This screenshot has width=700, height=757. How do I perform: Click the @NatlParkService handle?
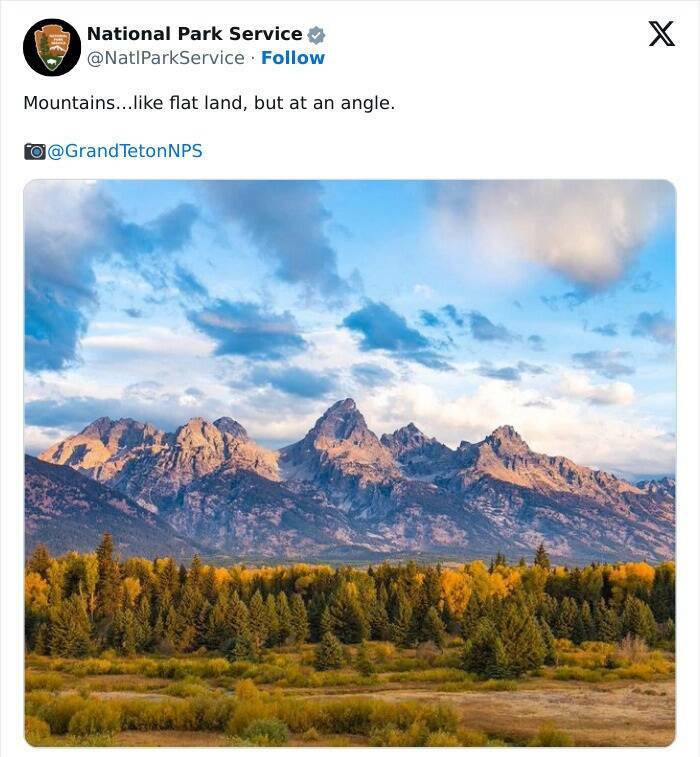(x=165, y=58)
